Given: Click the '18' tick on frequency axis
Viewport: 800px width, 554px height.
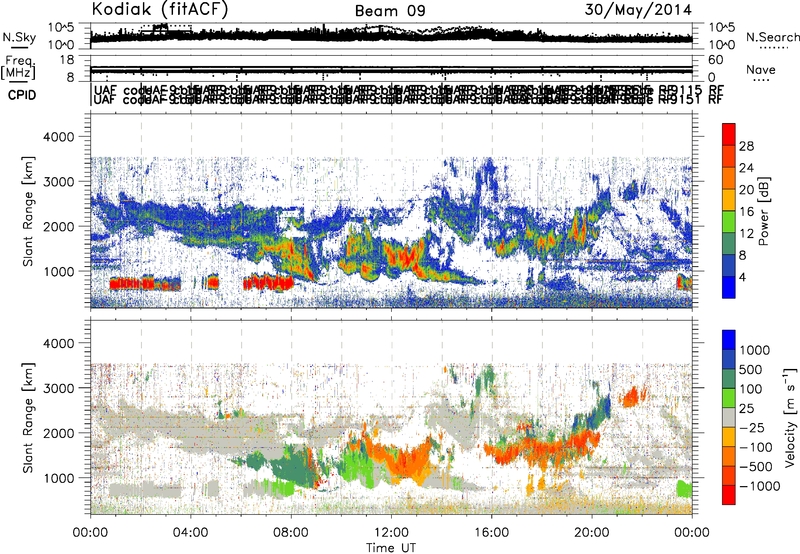Looking at the screenshot, I should click(x=67, y=60).
